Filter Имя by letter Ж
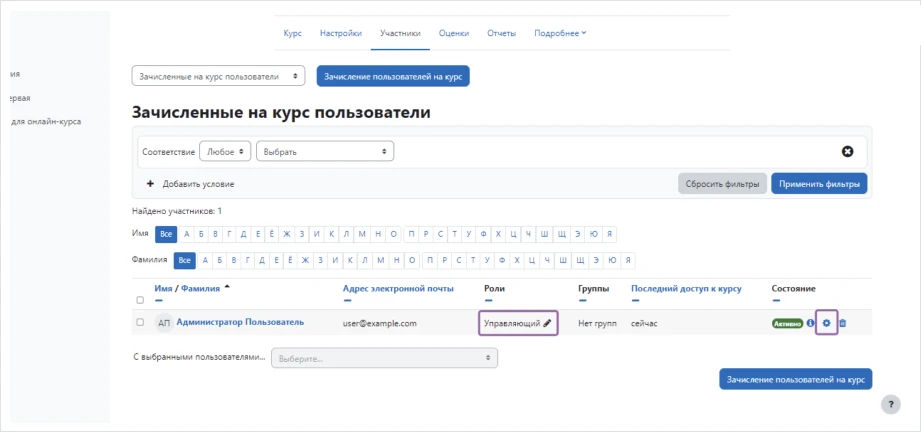This screenshot has width=921, height=432. 287,234
